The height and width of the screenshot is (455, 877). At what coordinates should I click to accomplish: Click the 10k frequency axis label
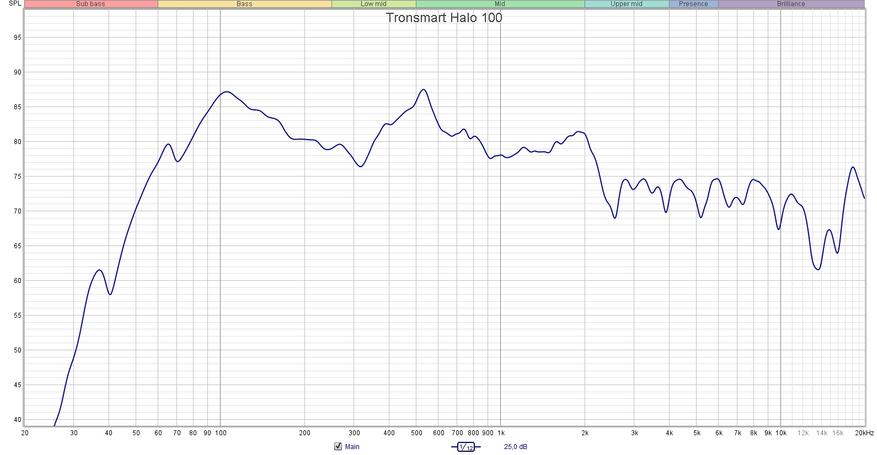point(781,433)
